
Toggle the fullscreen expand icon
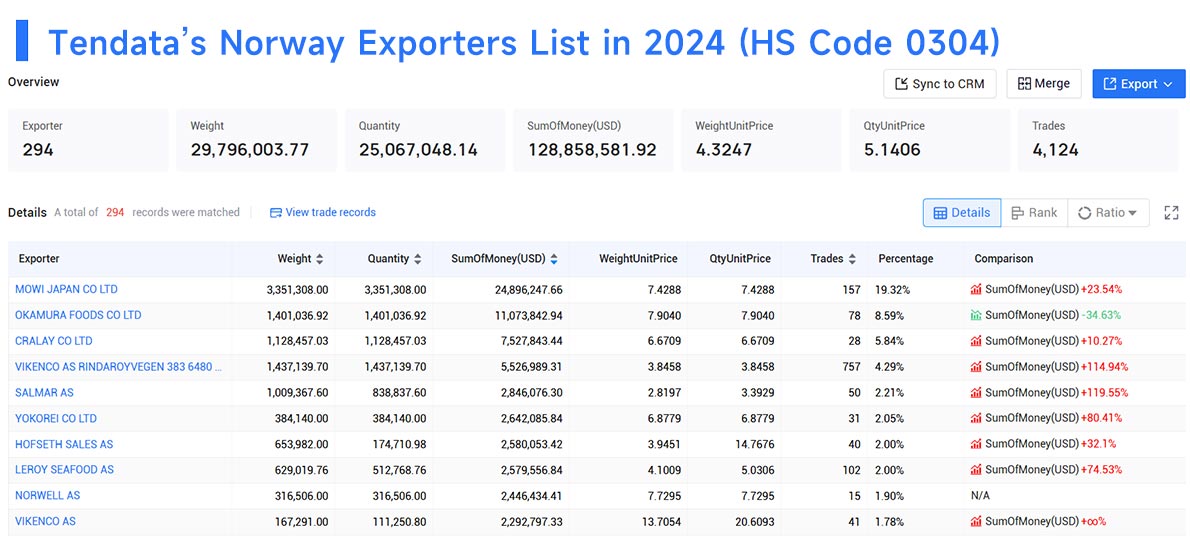[x=1171, y=213]
